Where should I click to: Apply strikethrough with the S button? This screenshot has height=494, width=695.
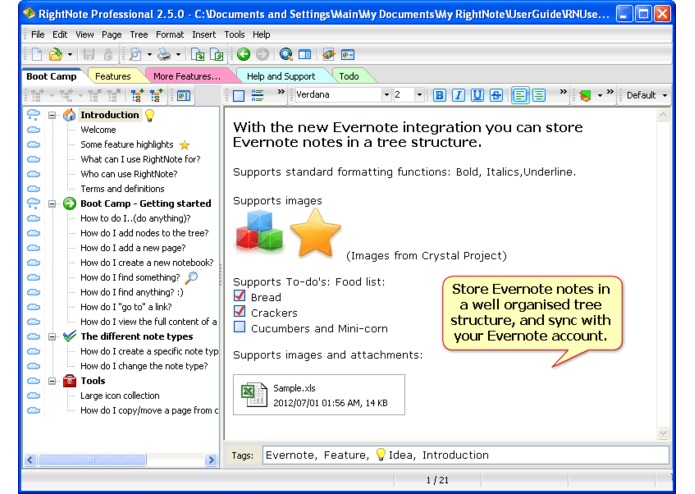click(496, 95)
